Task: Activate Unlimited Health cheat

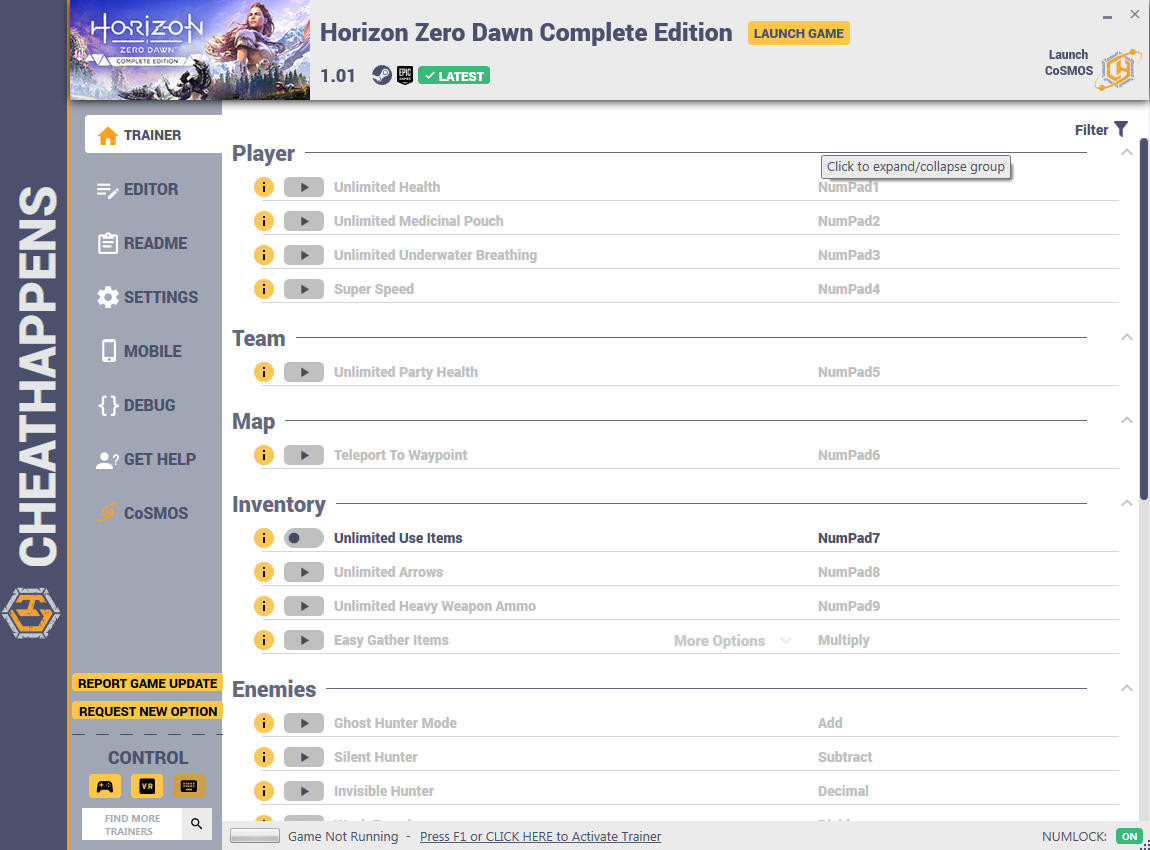Action: [304, 187]
